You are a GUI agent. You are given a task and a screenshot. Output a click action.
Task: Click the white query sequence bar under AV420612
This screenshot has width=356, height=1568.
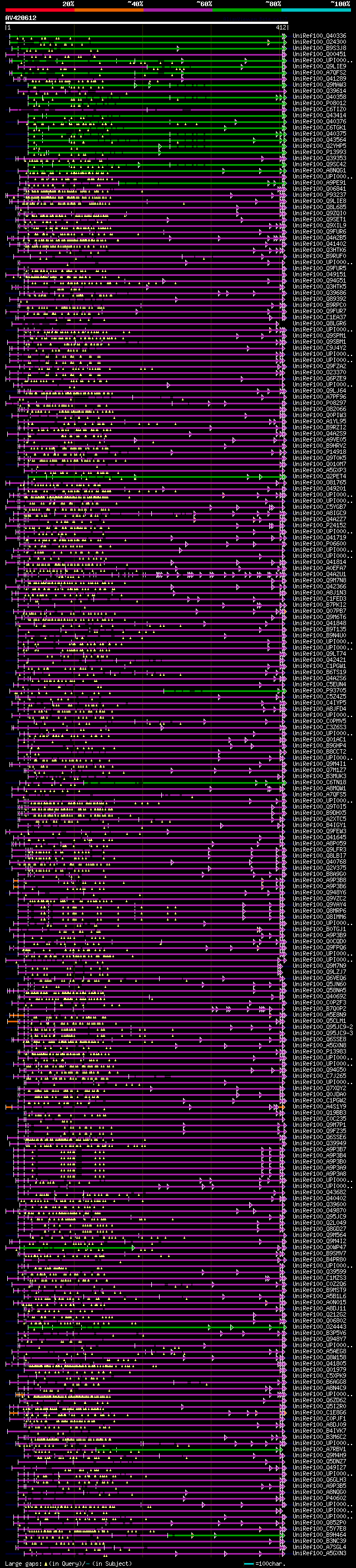147,23
